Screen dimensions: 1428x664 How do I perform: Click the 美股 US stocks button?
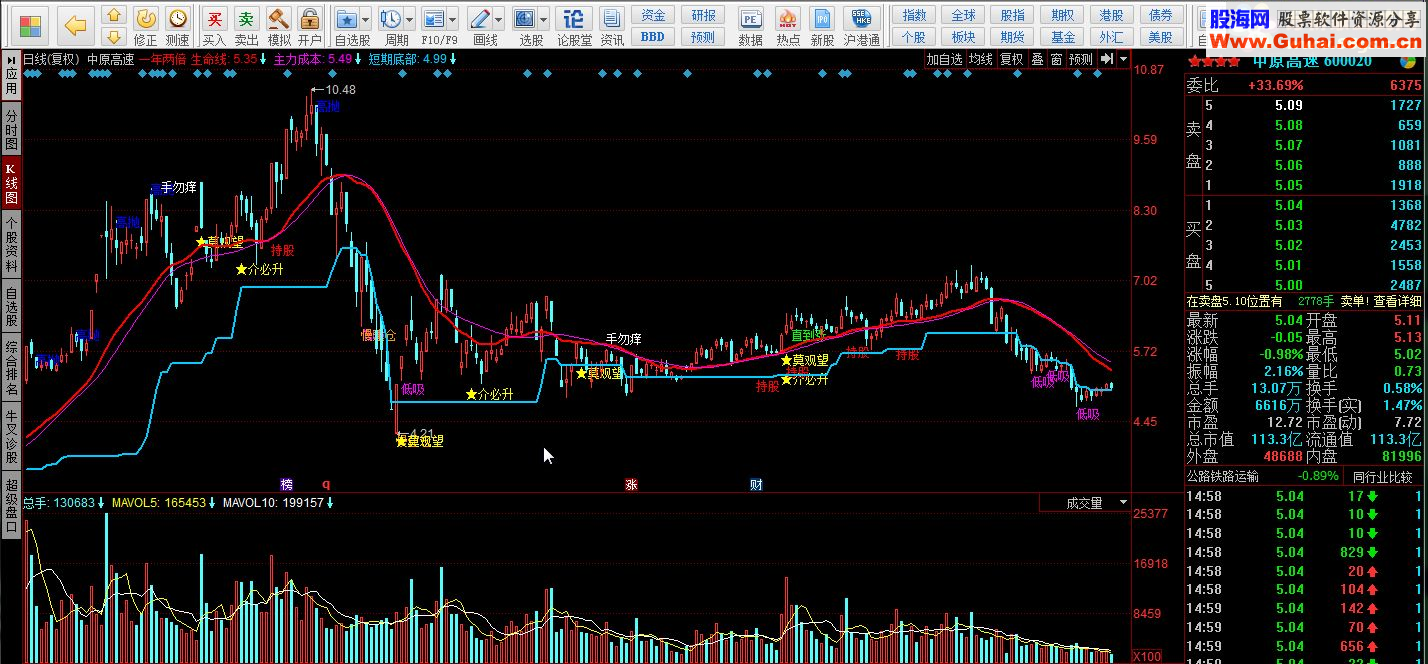click(x=1160, y=37)
